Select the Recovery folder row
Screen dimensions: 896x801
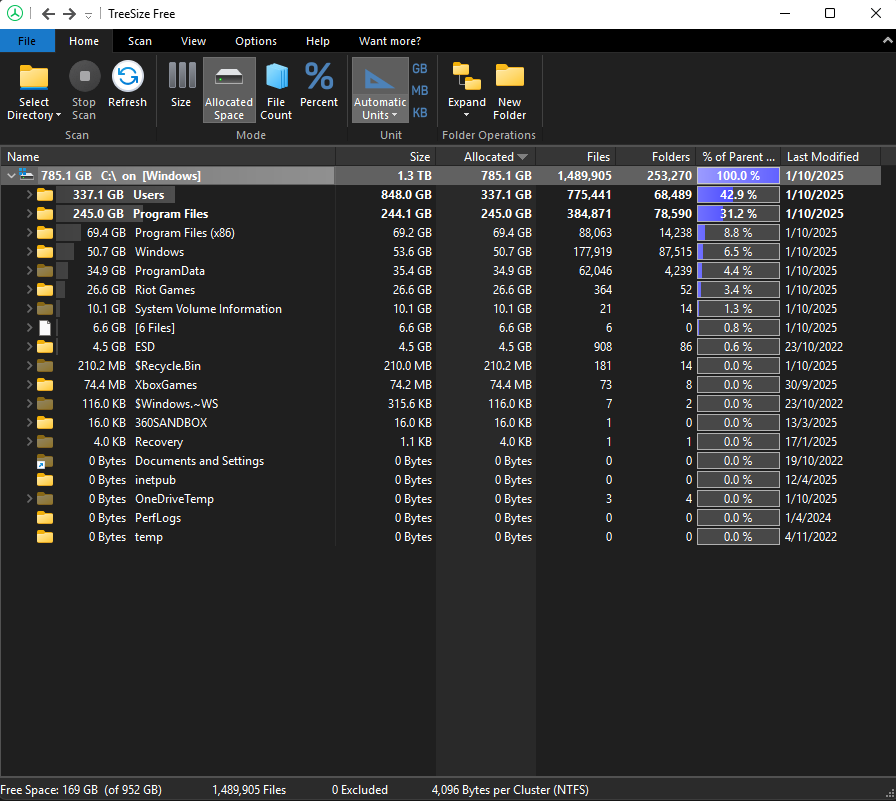click(x=440, y=442)
